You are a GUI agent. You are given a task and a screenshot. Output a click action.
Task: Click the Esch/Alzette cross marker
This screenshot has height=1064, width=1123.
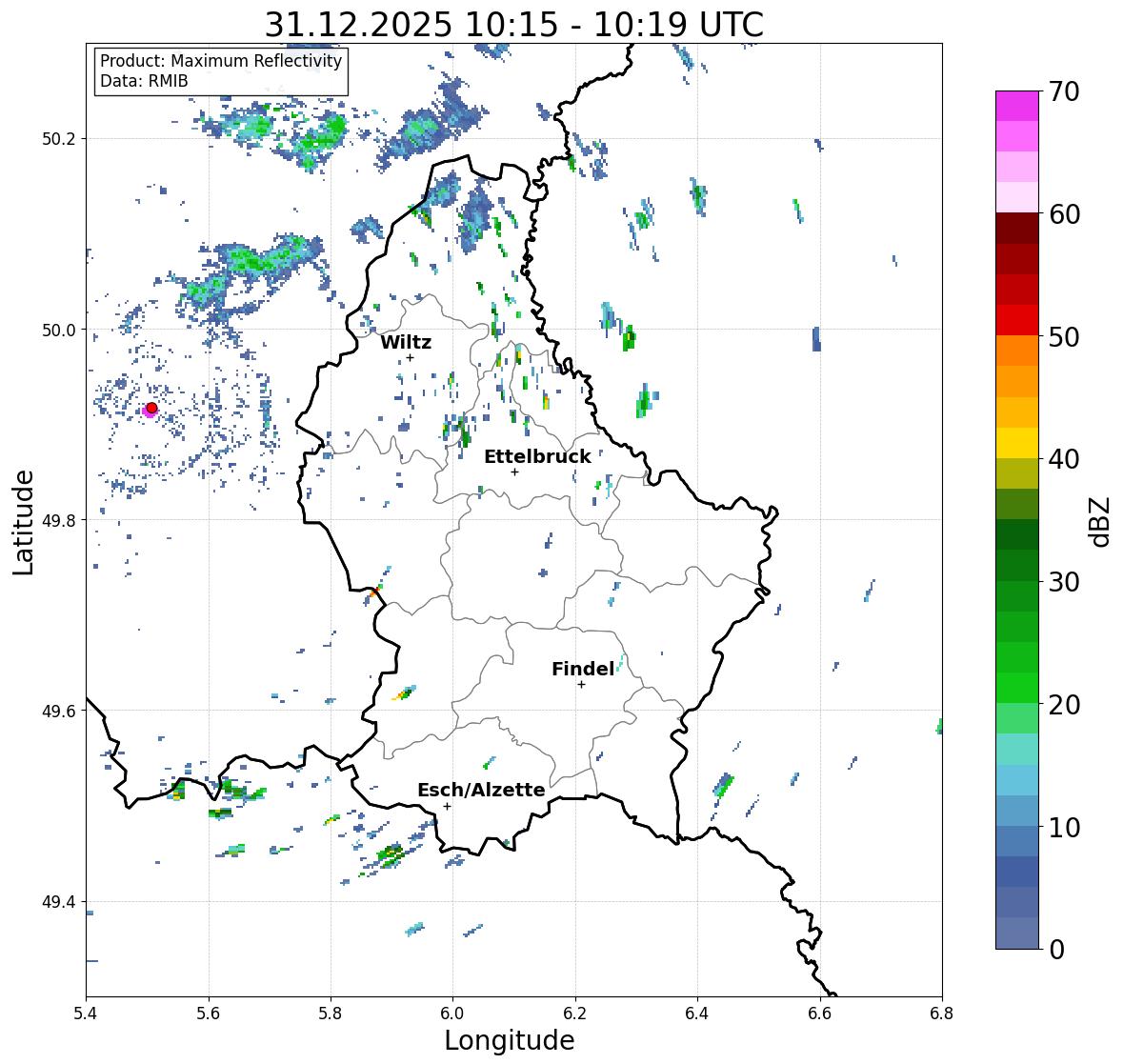click(447, 806)
